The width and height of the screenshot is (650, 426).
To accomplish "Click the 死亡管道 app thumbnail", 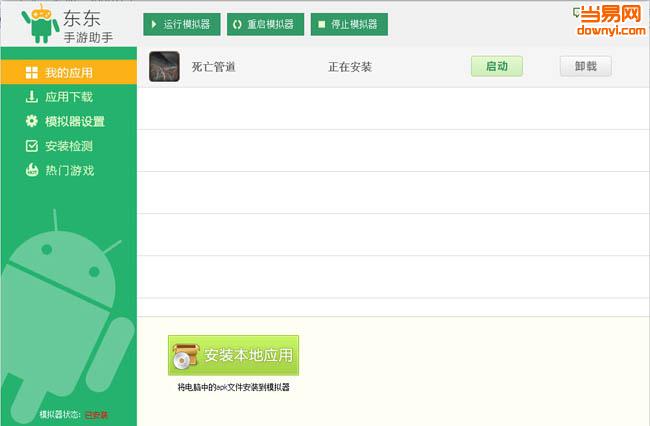I will (x=164, y=66).
